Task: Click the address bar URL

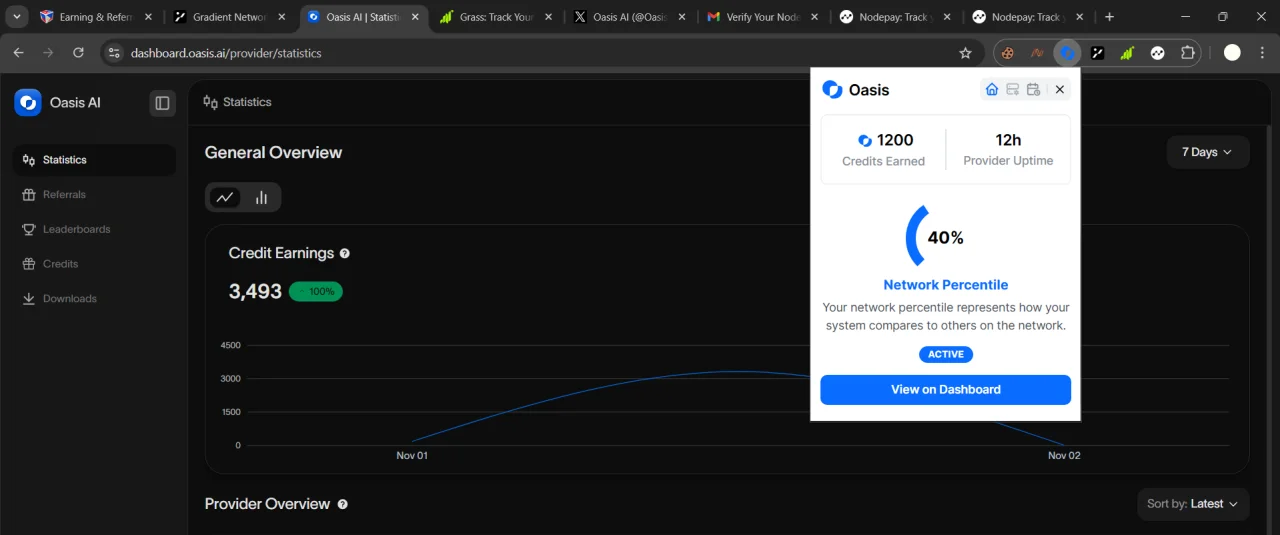Action: (x=226, y=53)
